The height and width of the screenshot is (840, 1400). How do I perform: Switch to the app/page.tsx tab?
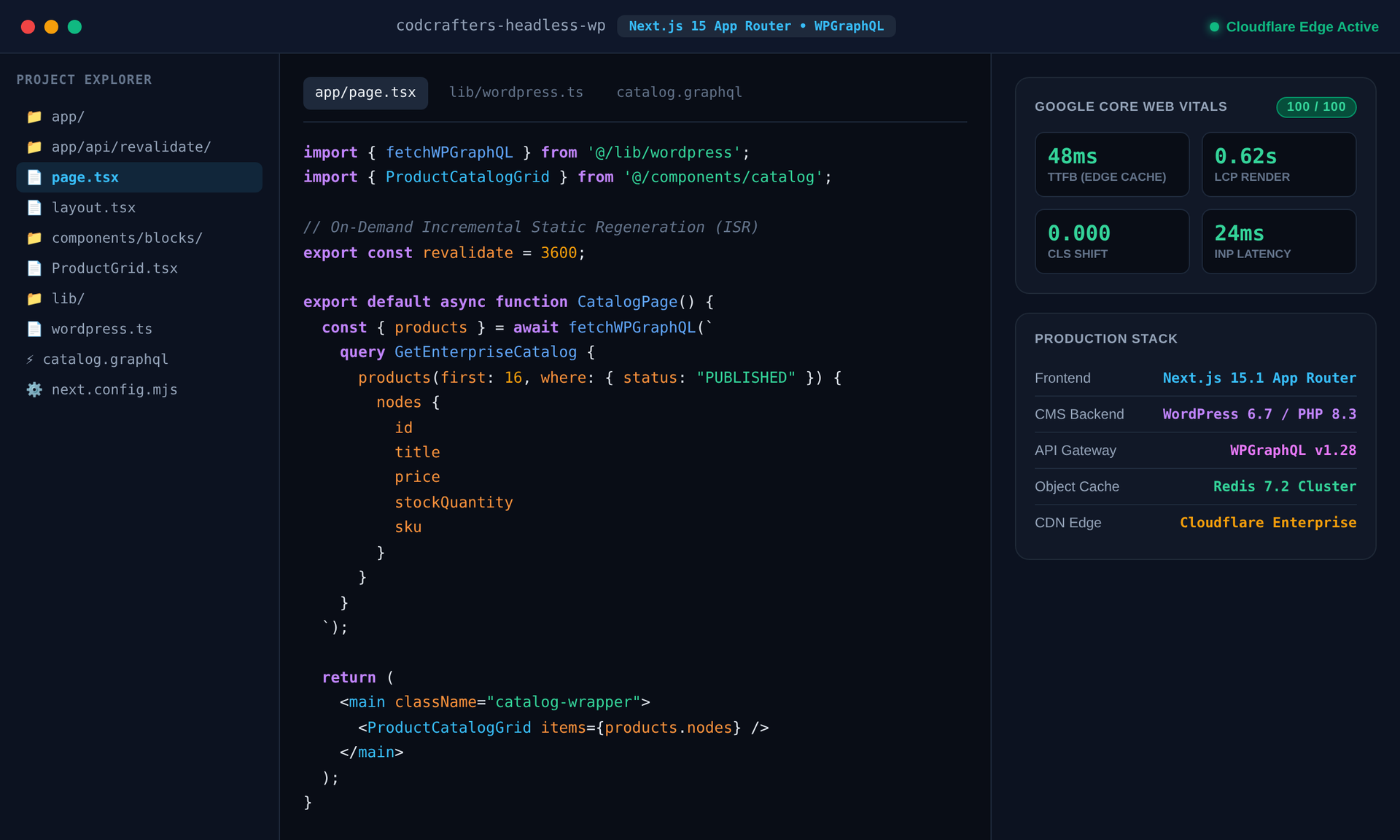pos(365,93)
